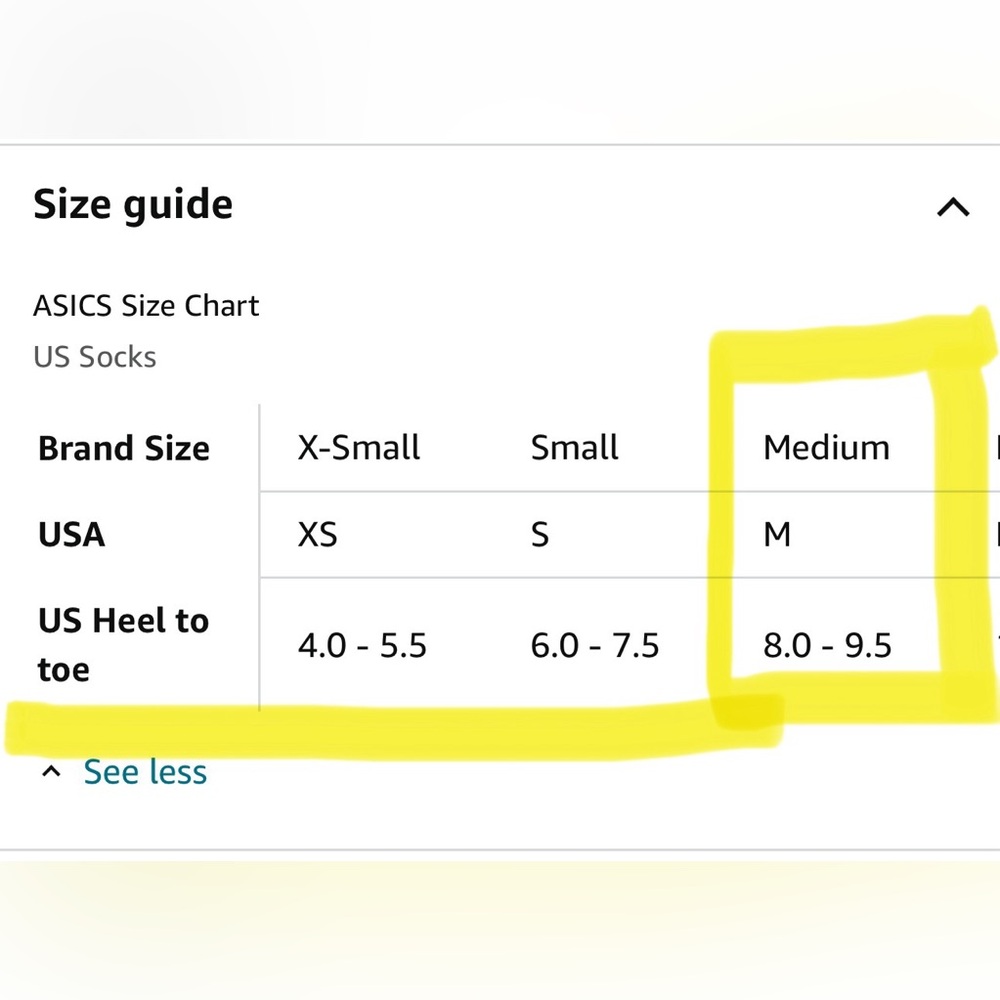Click the partially visible column after Medium

pyautogui.click(x=997, y=447)
